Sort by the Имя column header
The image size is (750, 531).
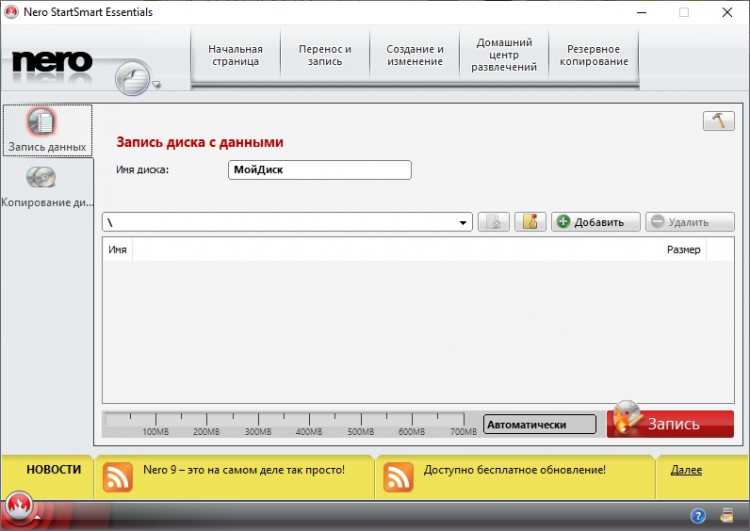[118, 249]
